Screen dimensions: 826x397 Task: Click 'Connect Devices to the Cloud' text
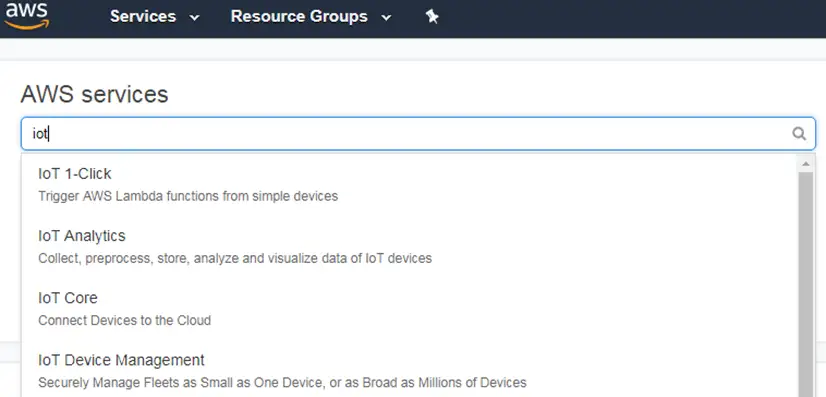tap(124, 321)
